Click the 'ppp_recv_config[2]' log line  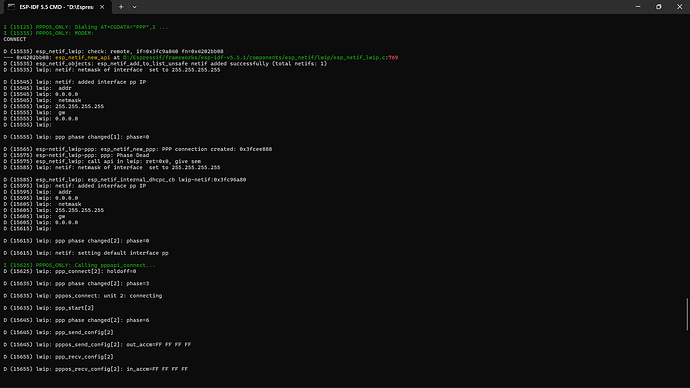tap(59, 357)
